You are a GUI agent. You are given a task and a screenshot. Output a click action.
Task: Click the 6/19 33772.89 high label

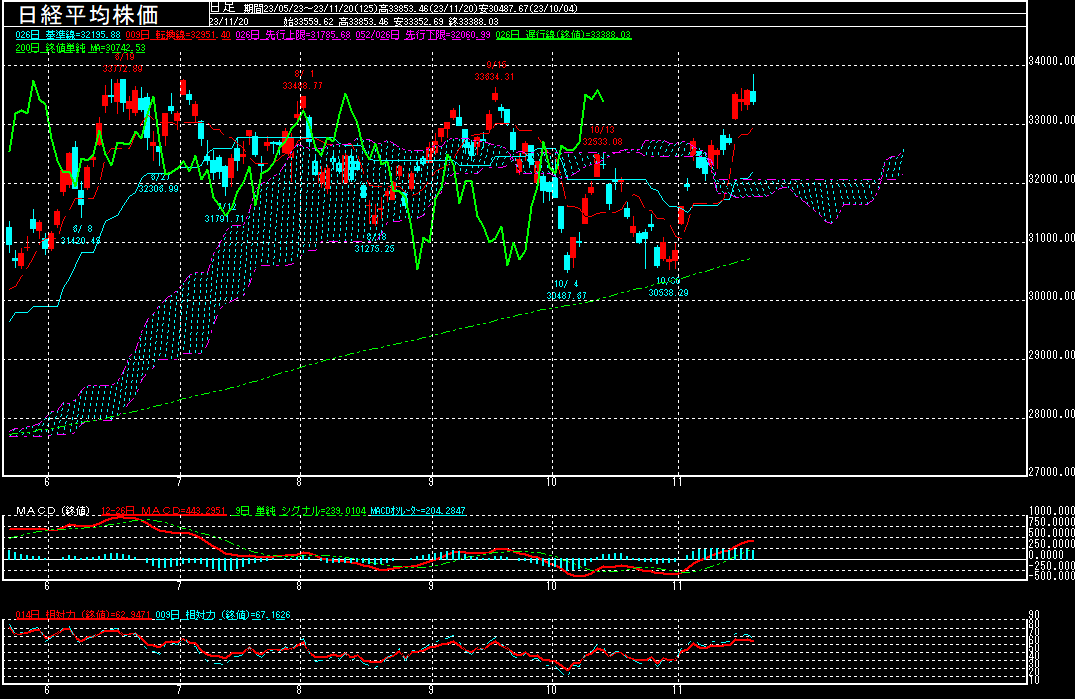click(123, 63)
